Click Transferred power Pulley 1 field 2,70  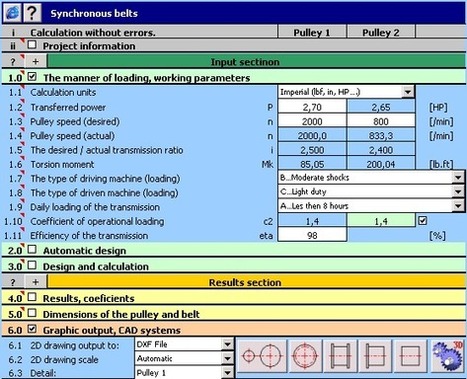(x=312, y=107)
